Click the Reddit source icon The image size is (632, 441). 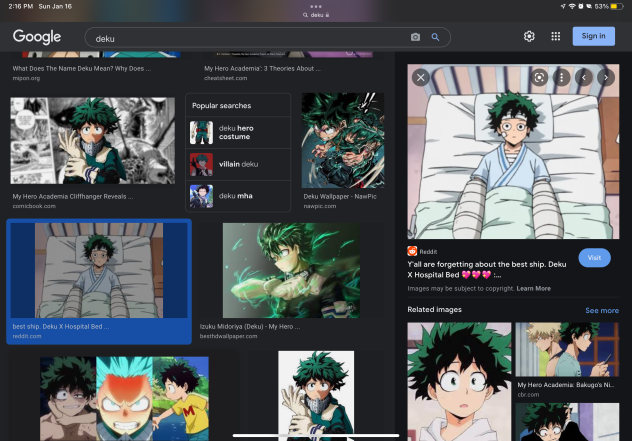click(x=412, y=251)
